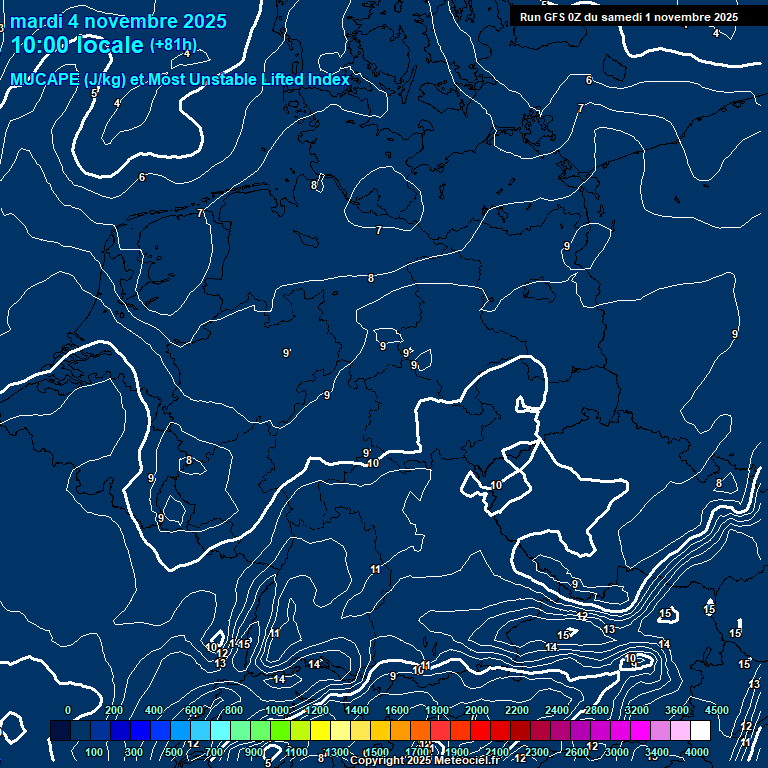Click the '3400' legend value label
This screenshot has height=768, width=768.
(656, 752)
